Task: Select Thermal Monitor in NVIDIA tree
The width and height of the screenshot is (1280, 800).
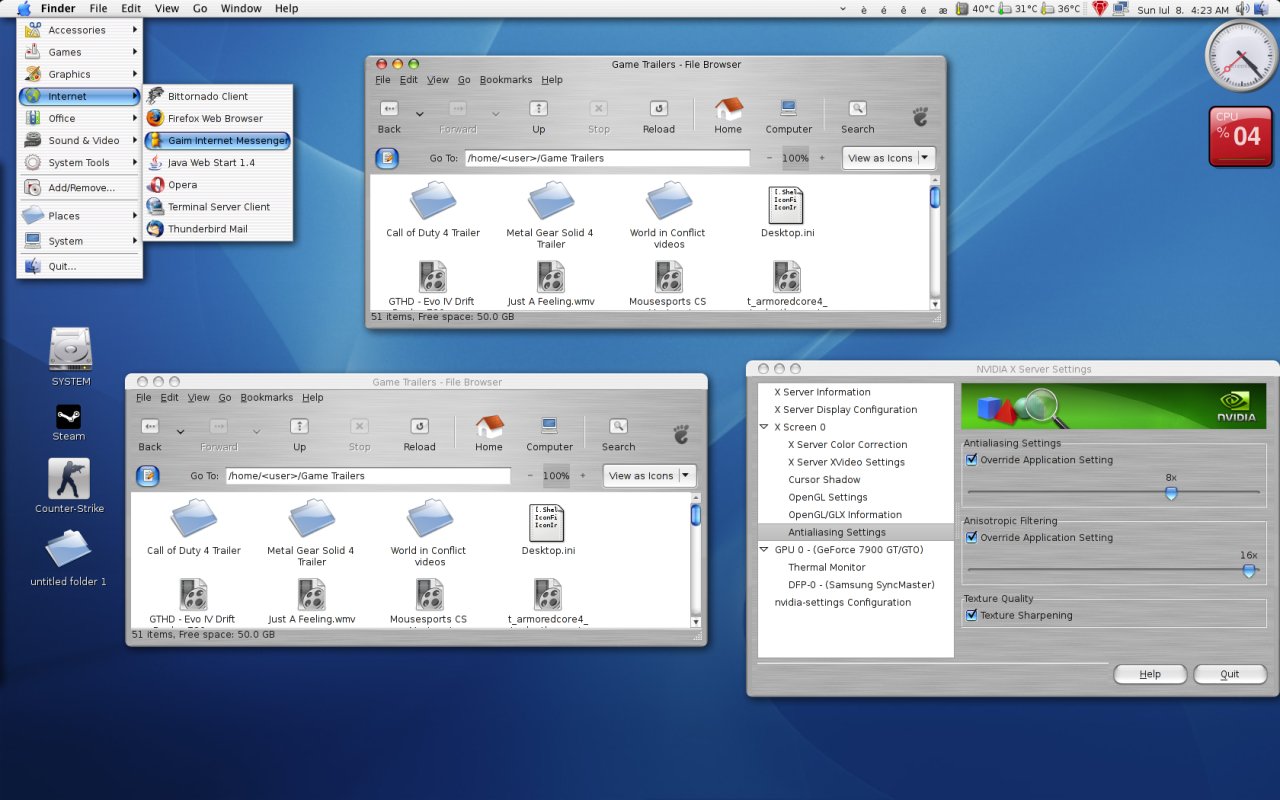Action: click(827, 567)
